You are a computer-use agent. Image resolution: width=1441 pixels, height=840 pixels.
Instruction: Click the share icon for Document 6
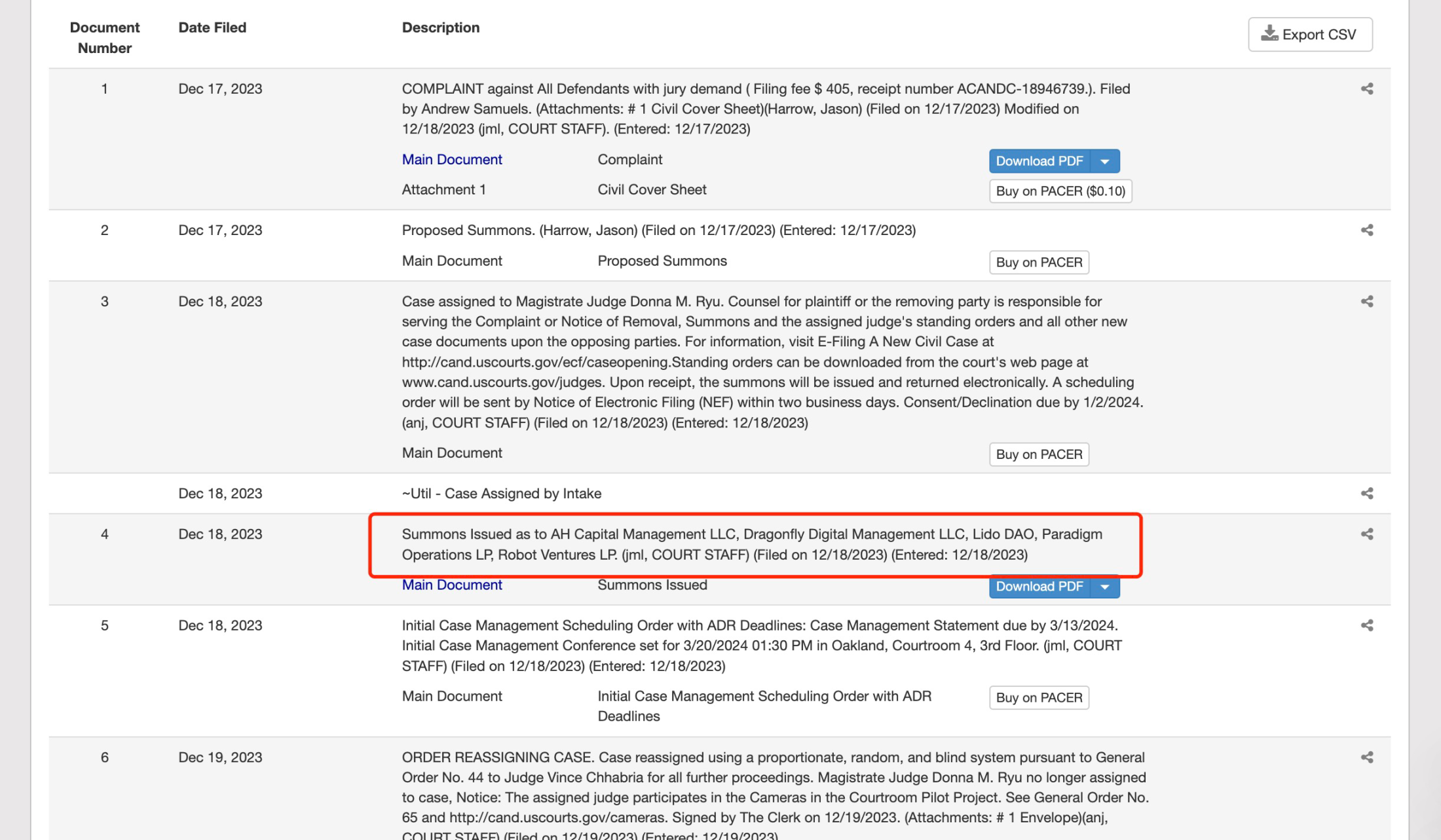tap(1368, 758)
